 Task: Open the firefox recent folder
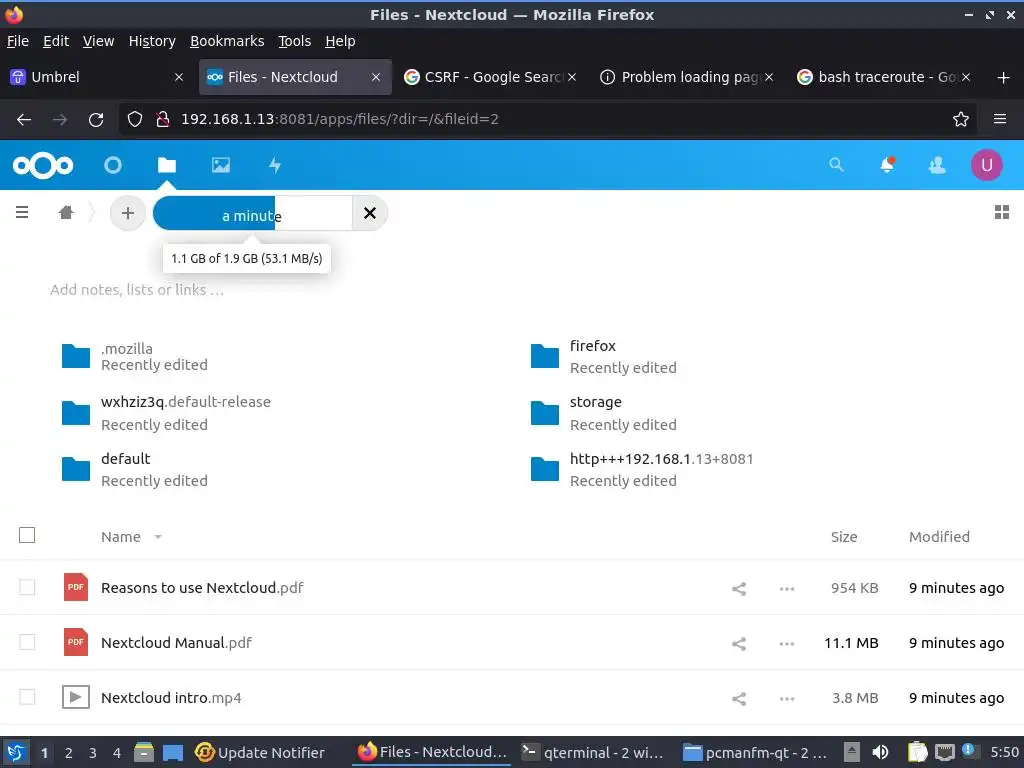[x=603, y=357]
